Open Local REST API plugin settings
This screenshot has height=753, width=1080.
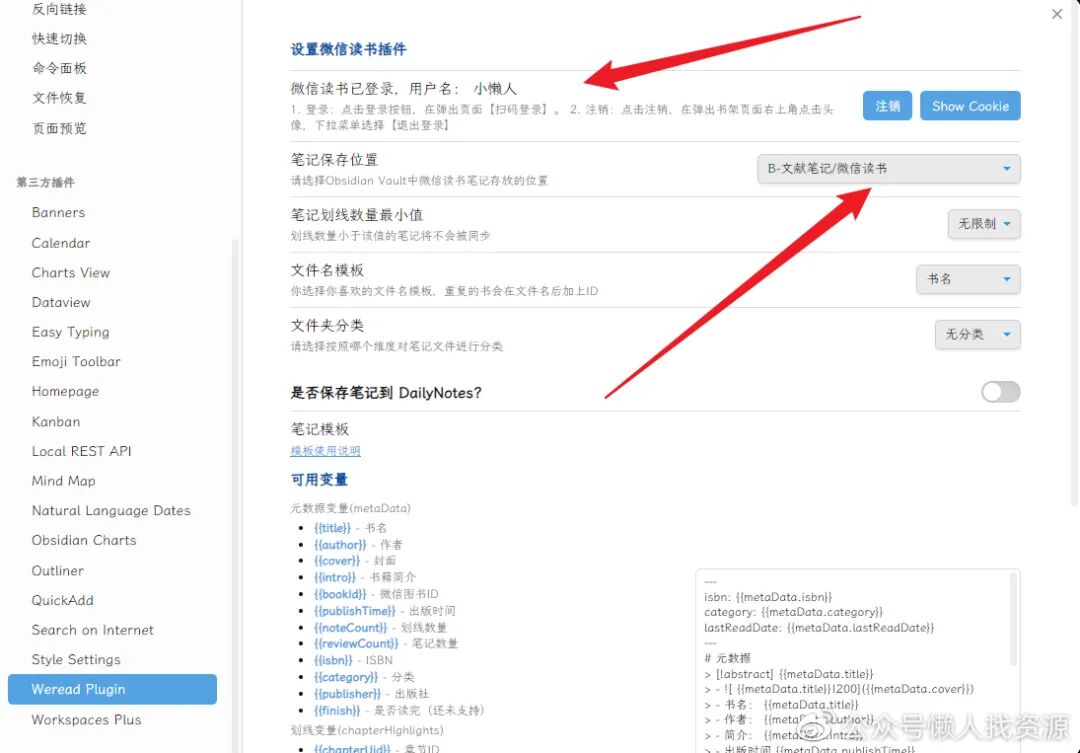click(81, 451)
